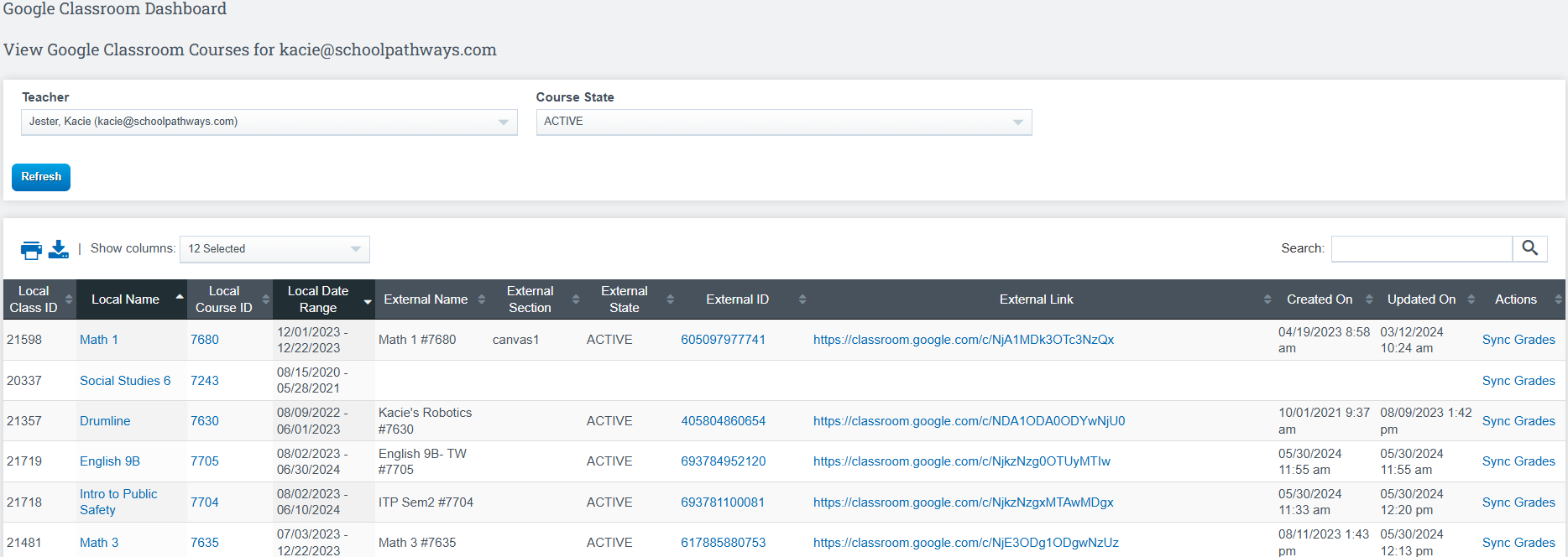Open the Math 3 class link

click(x=99, y=543)
